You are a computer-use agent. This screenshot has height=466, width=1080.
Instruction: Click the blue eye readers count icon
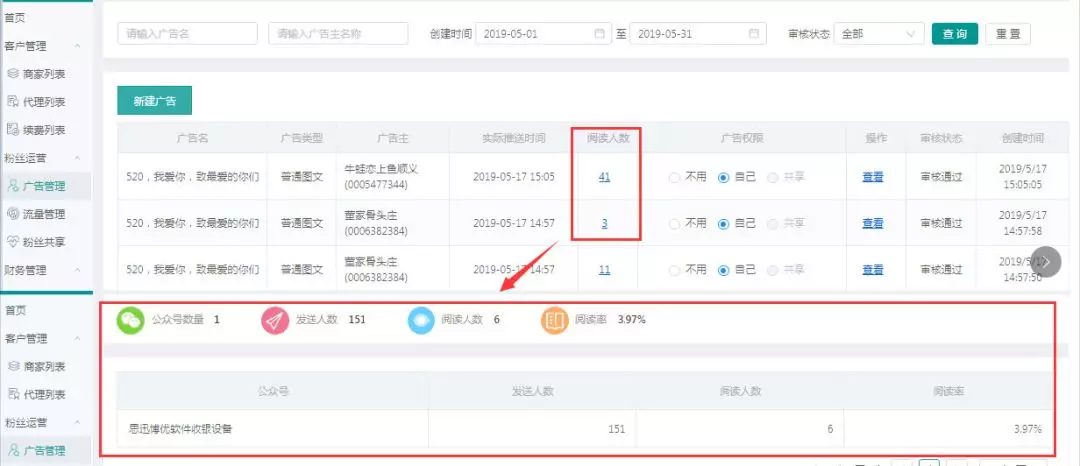coord(421,320)
